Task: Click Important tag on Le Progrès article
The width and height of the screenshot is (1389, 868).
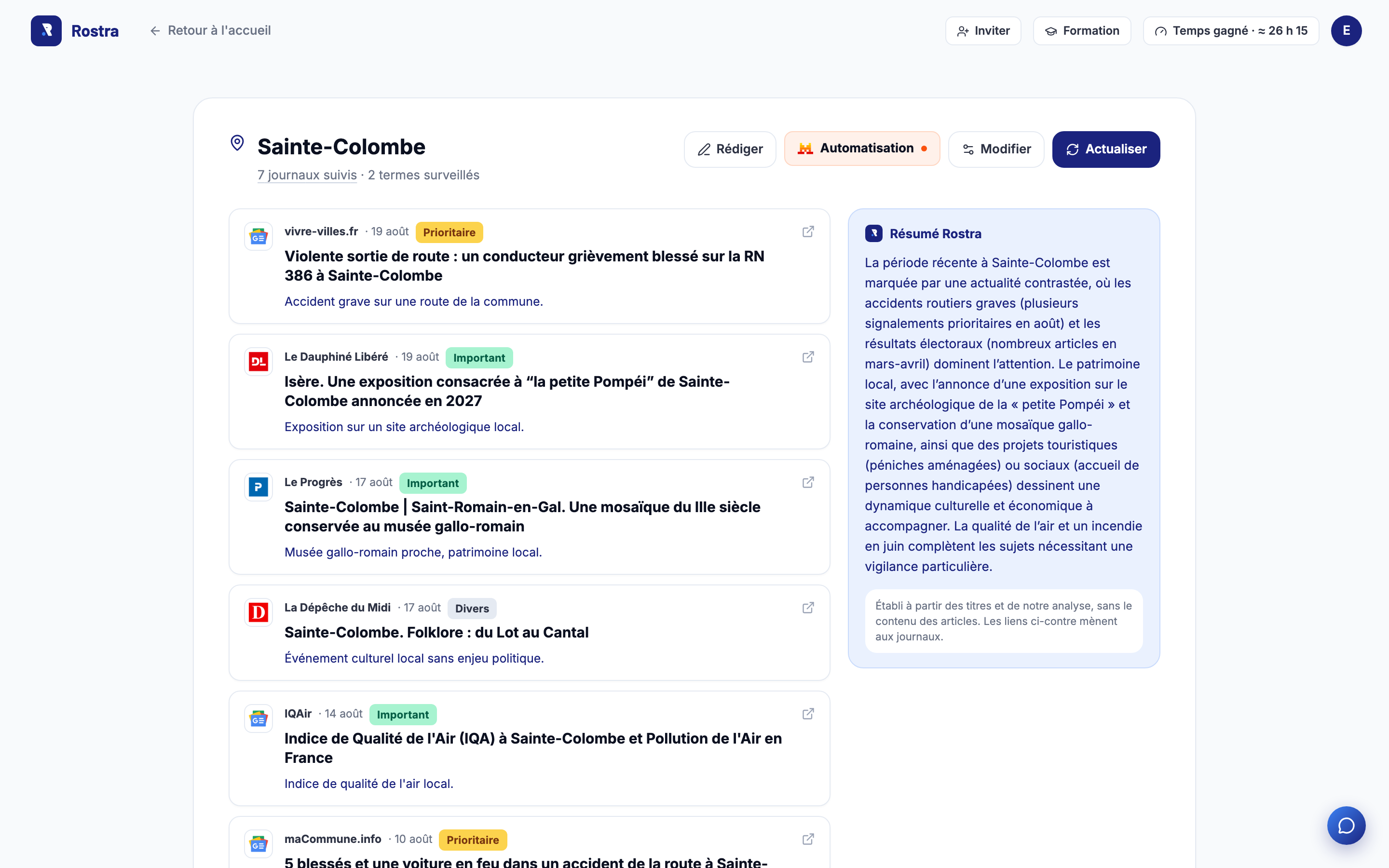Action: 432,483
